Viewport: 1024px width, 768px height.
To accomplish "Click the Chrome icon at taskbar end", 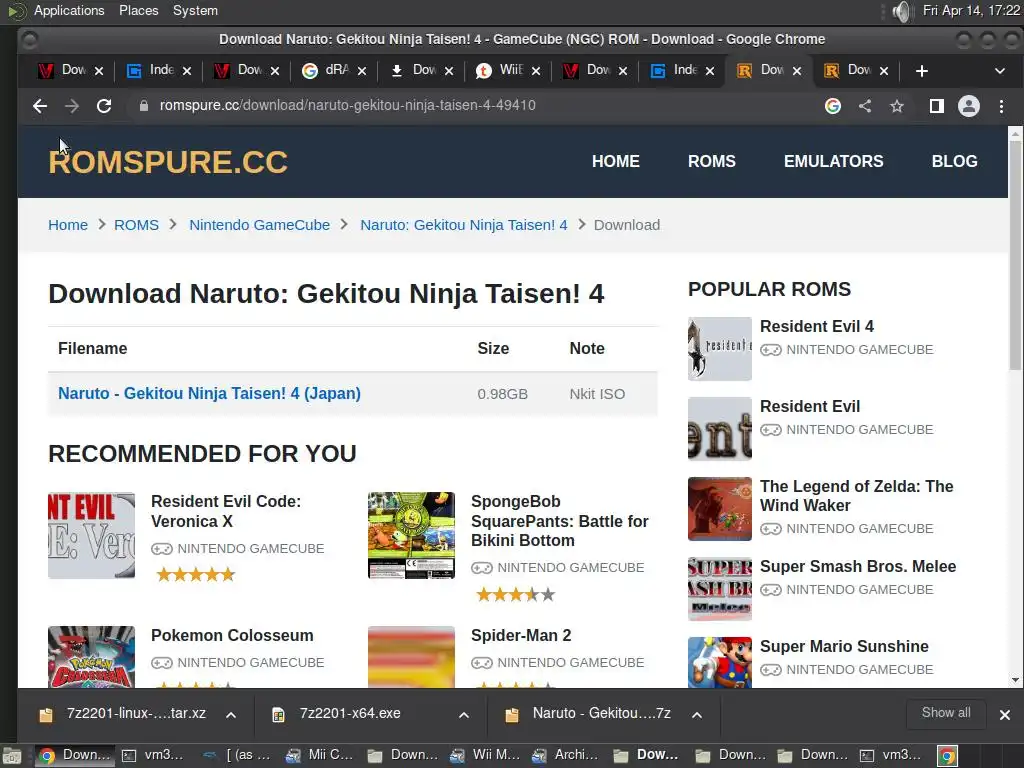I will click(x=947, y=756).
